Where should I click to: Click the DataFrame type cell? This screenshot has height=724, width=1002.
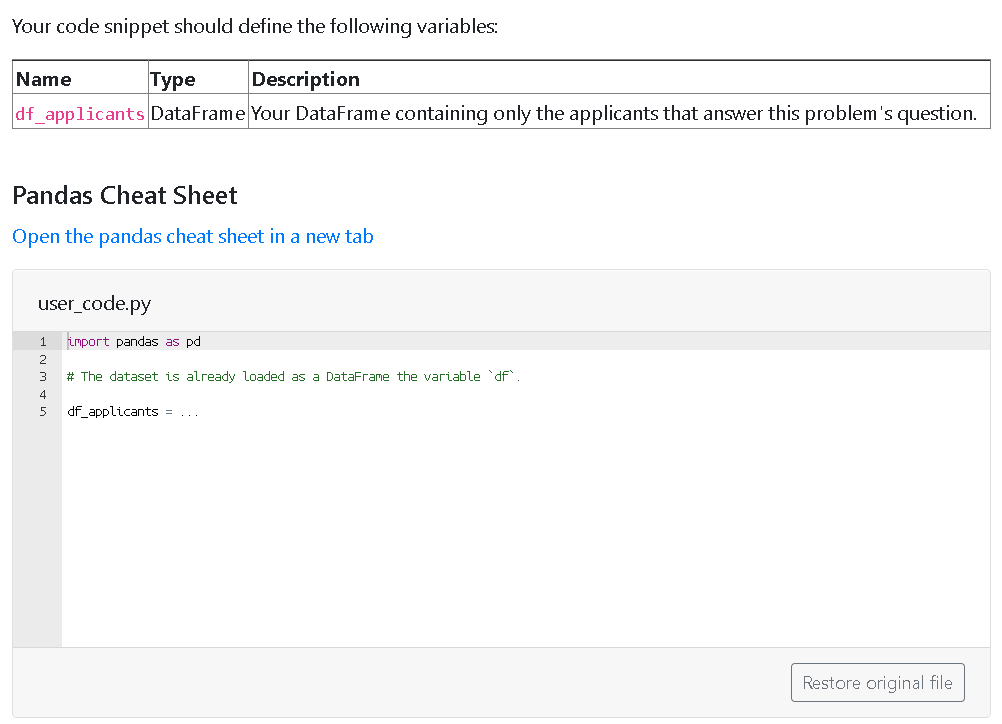(x=197, y=113)
